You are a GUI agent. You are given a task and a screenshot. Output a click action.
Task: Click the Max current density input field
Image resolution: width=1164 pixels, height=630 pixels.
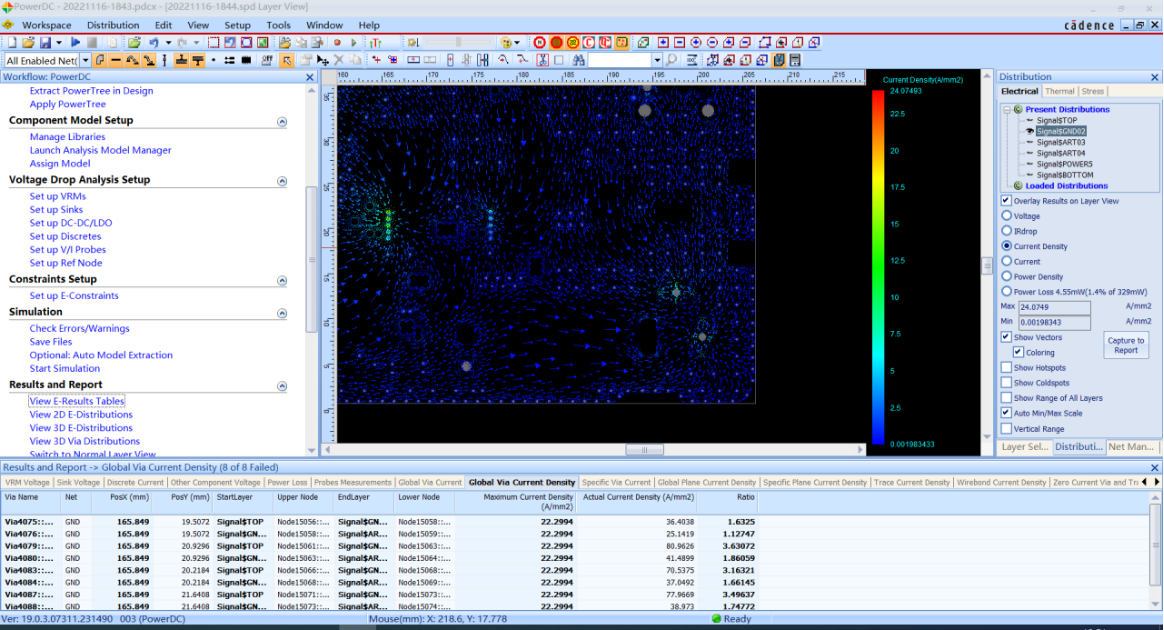pos(1054,306)
